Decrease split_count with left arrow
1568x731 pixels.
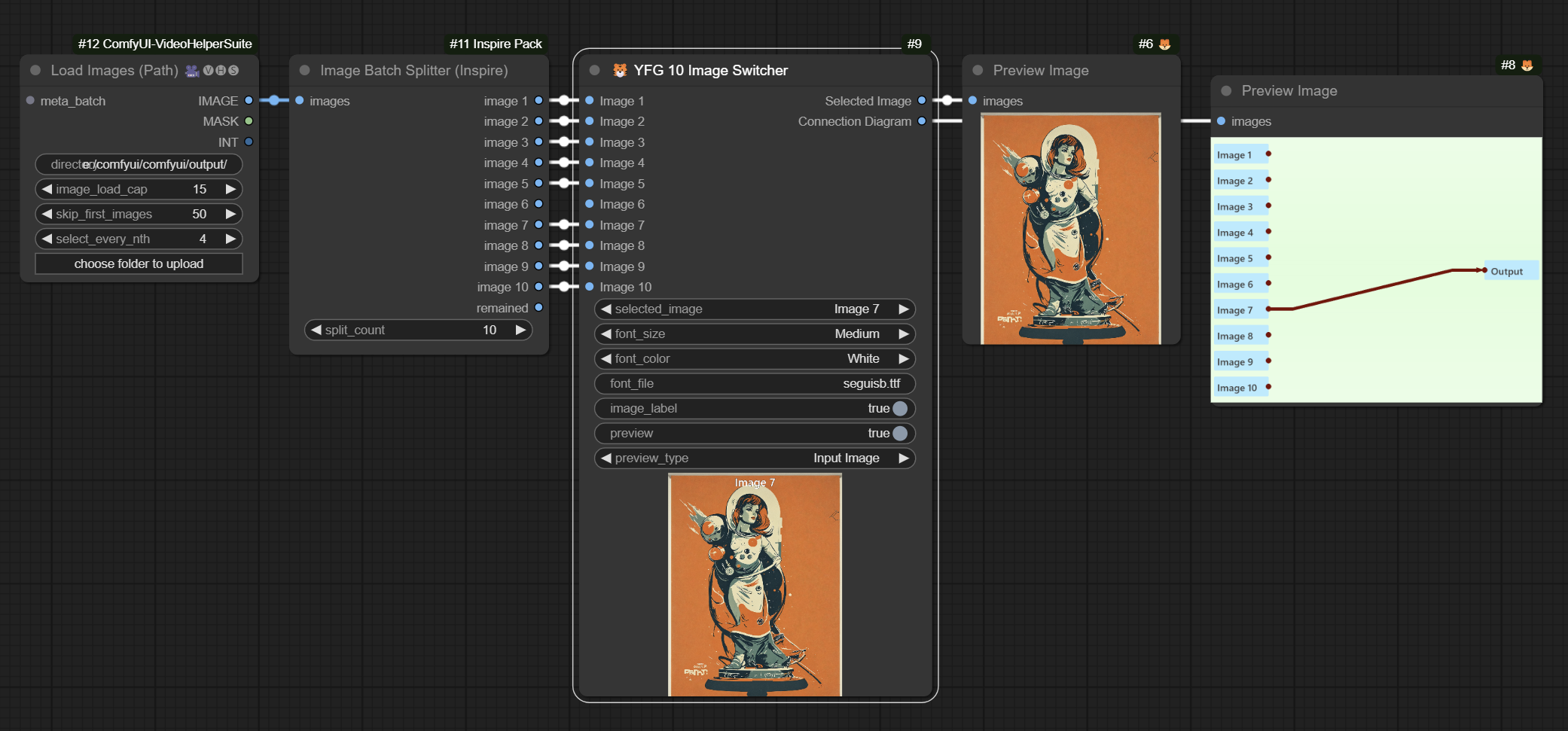[x=316, y=330]
